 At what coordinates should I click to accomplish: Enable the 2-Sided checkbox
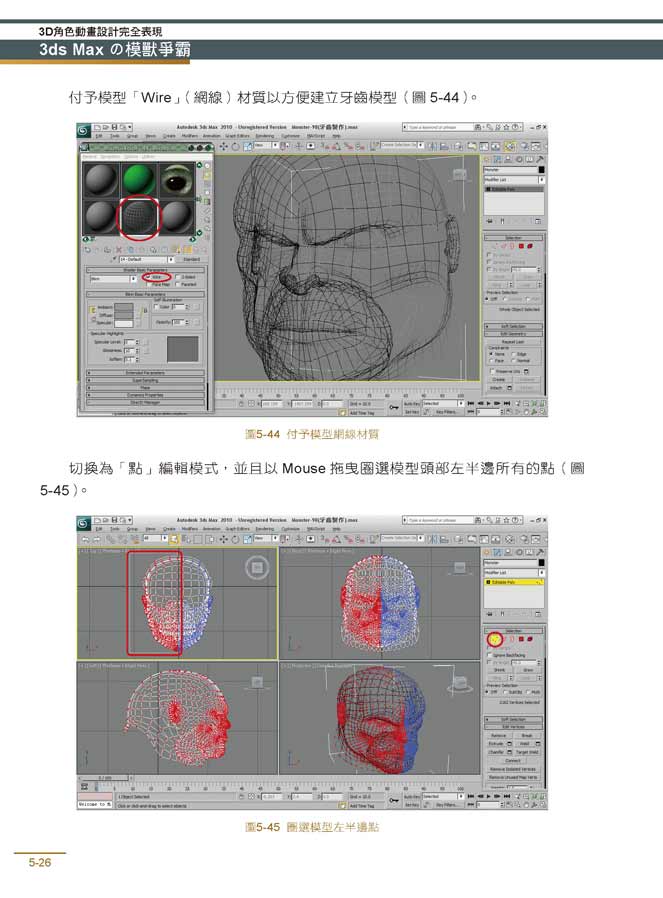(177, 277)
